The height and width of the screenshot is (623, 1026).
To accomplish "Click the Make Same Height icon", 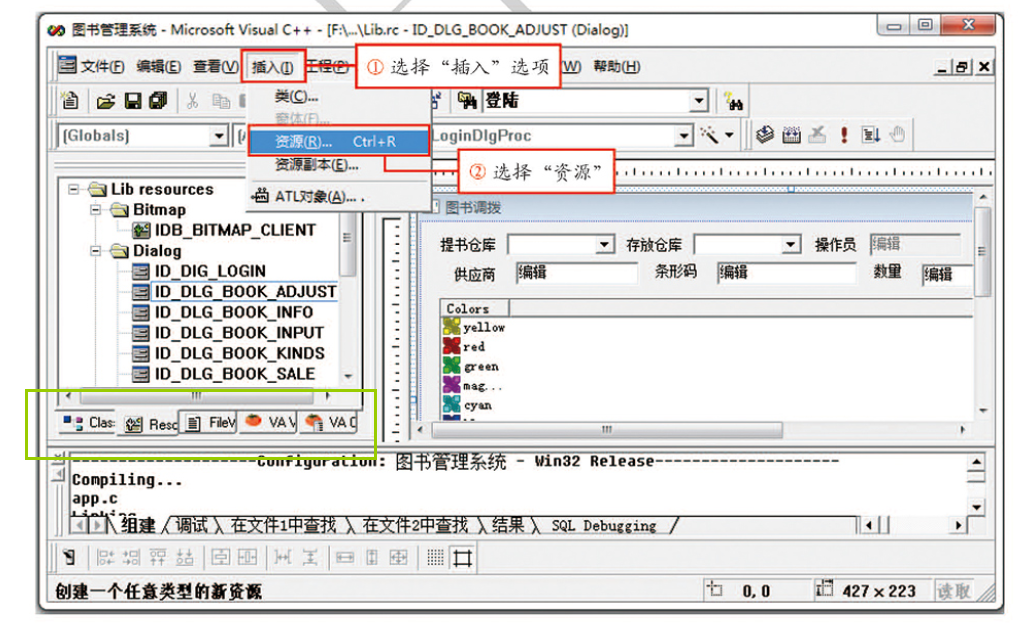I will (372, 558).
